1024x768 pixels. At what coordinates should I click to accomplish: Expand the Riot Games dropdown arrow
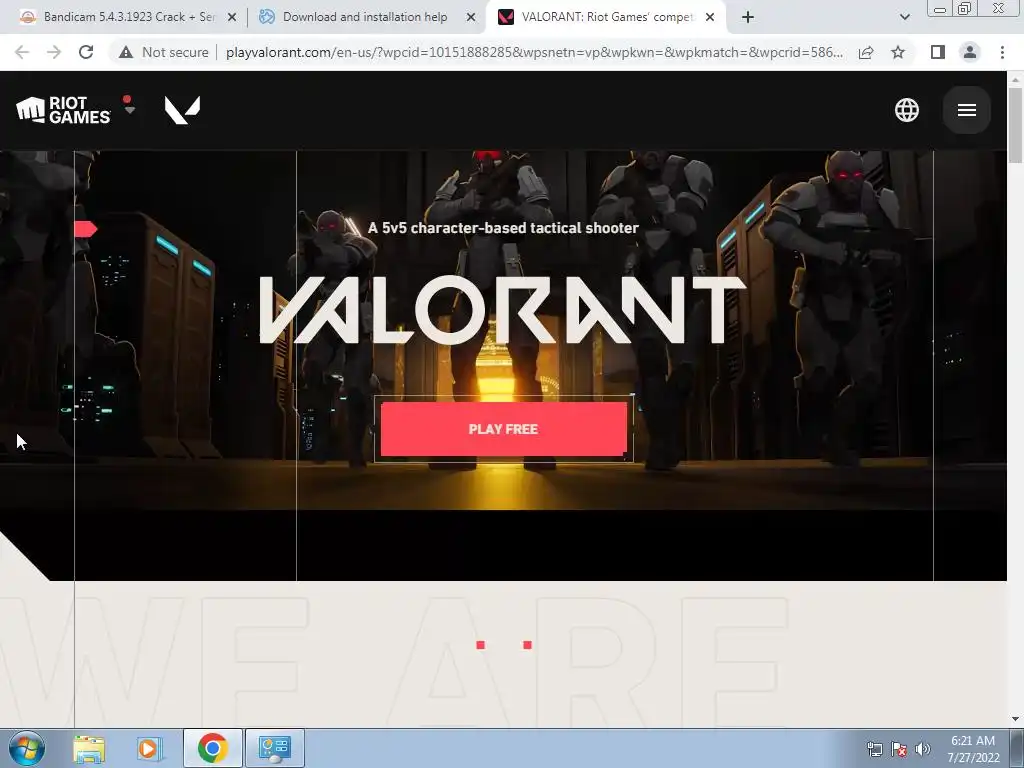click(129, 110)
